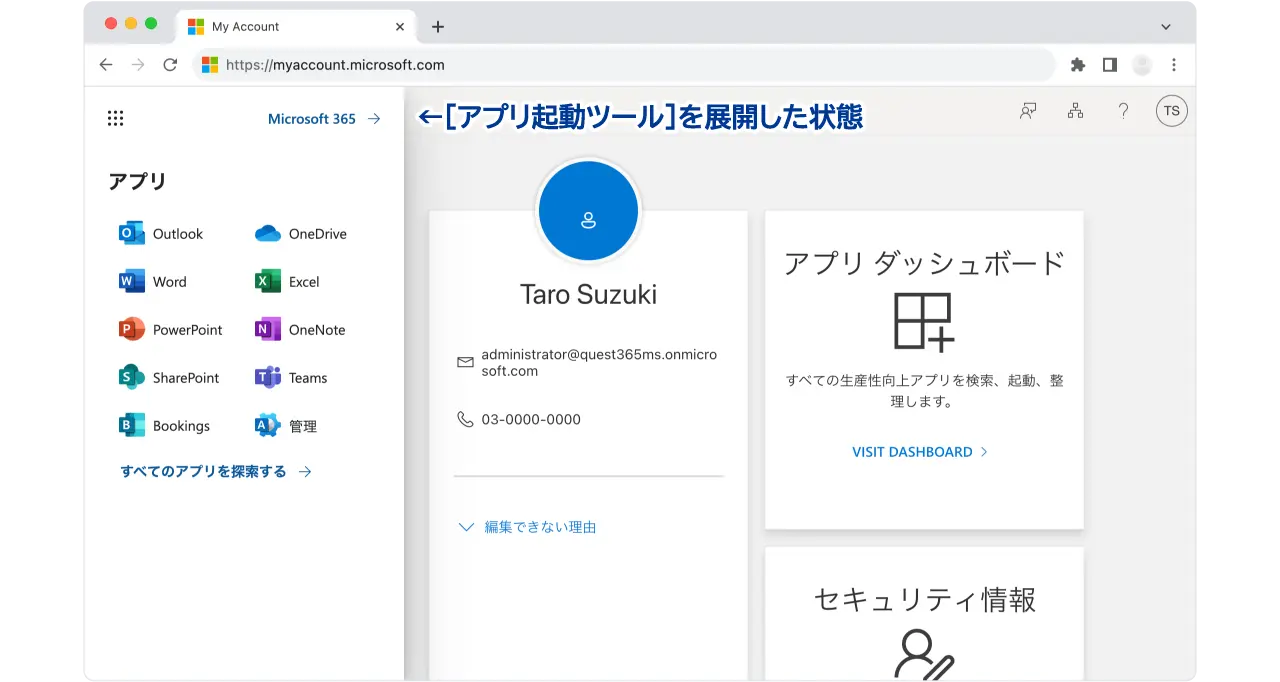Image resolution: width=1280 pixels, height=682 pixels.
Task: Click the app dashboard grid icon
Action: click(923, 322)
